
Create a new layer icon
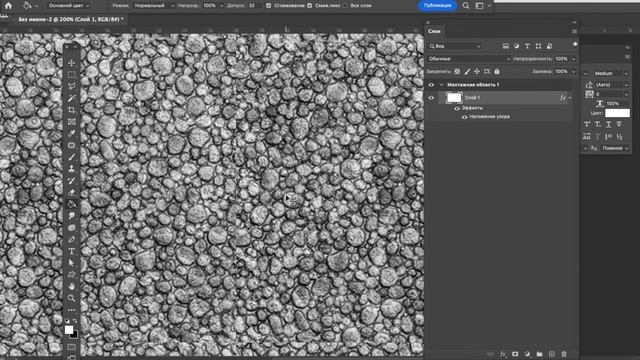pyautogui.click(x=552, y=354)
